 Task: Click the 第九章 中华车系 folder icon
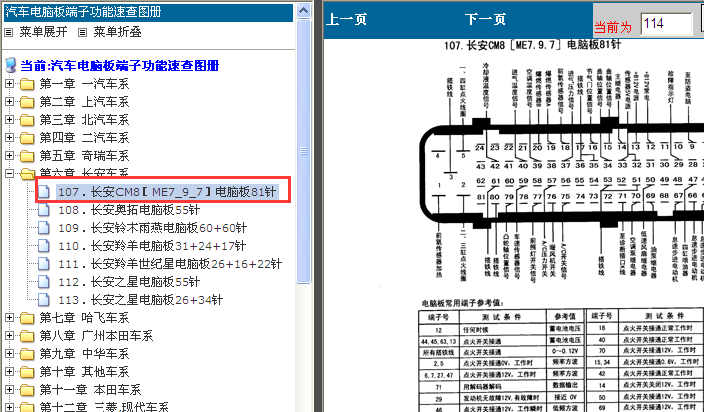(x=27, y=354)
